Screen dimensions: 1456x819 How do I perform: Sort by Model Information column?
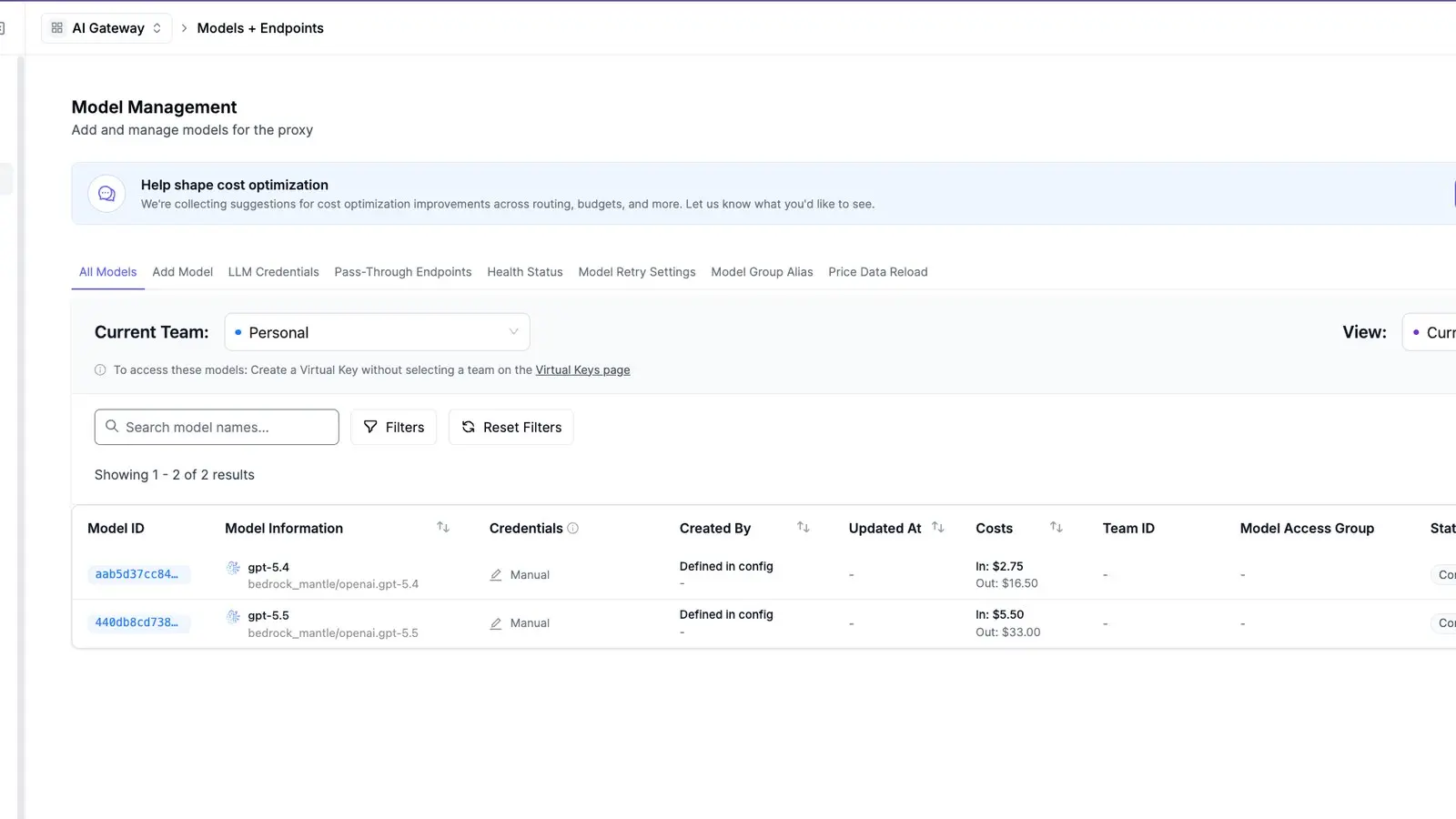point(443,528)
